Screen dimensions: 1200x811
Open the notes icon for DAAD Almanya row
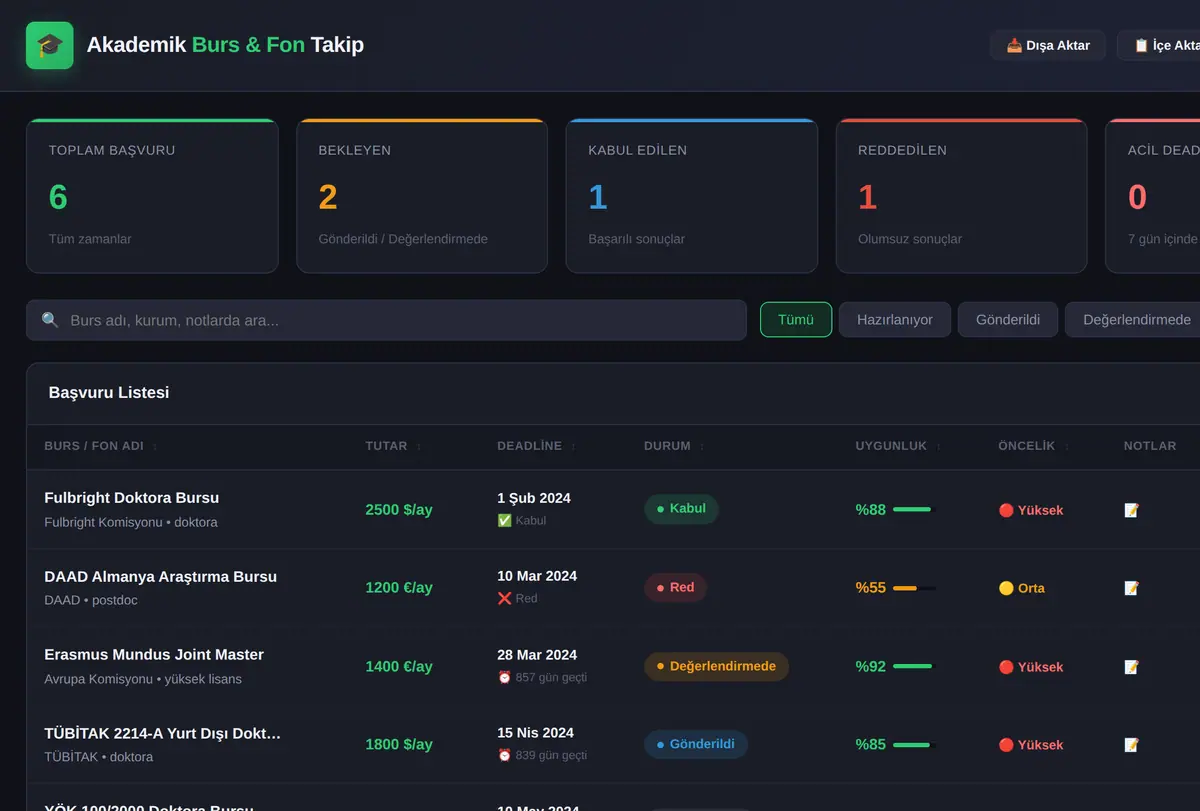click(1131, 588)
